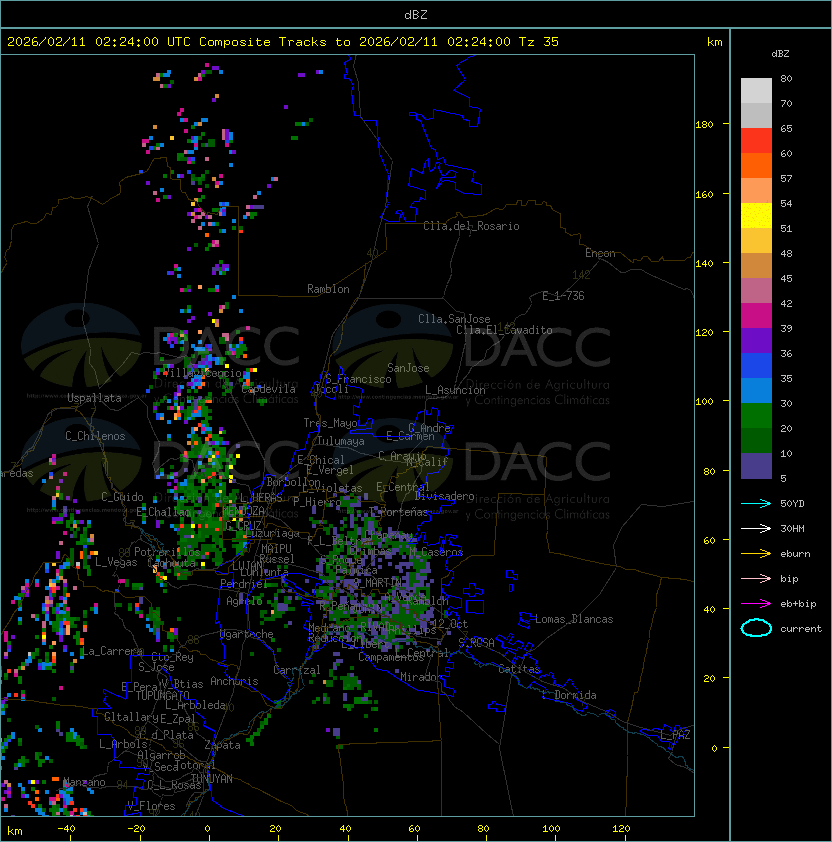Click the 180 km tick on the vertical axis
832x842 pixels.
pos(704,125)
